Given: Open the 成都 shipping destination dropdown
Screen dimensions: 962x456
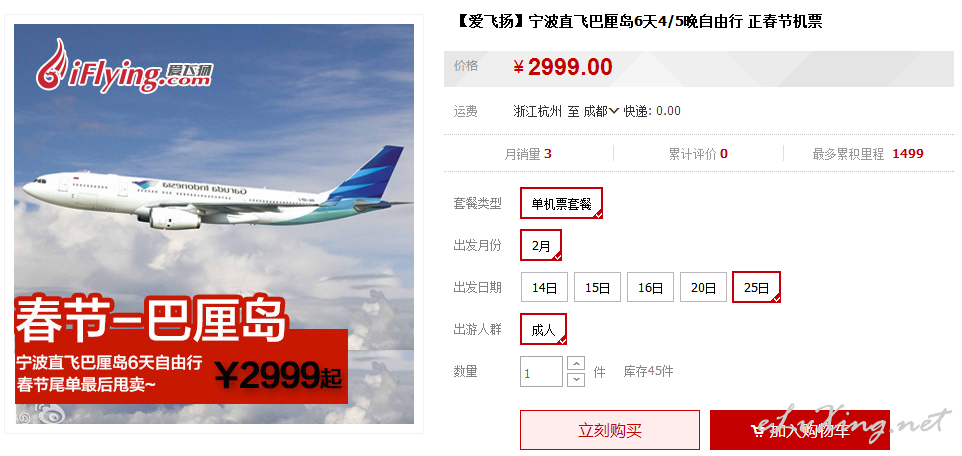Looking at the screenshot, I should (601, 111).
